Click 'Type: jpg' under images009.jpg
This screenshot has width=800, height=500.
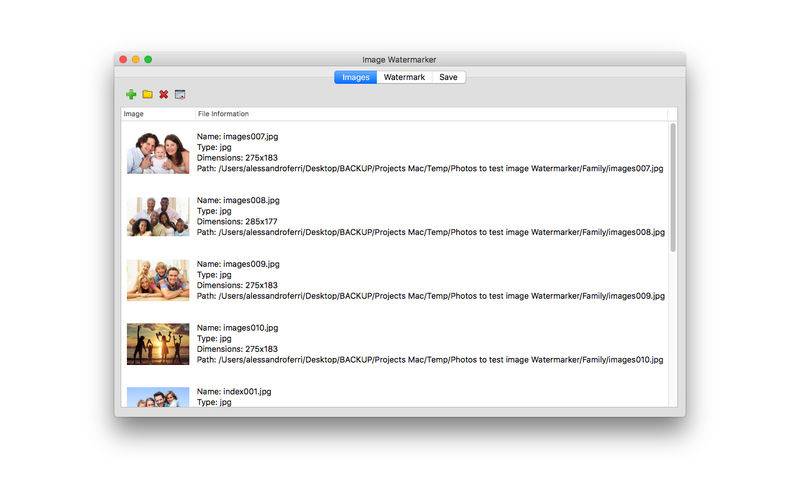(x=214, y=274)
